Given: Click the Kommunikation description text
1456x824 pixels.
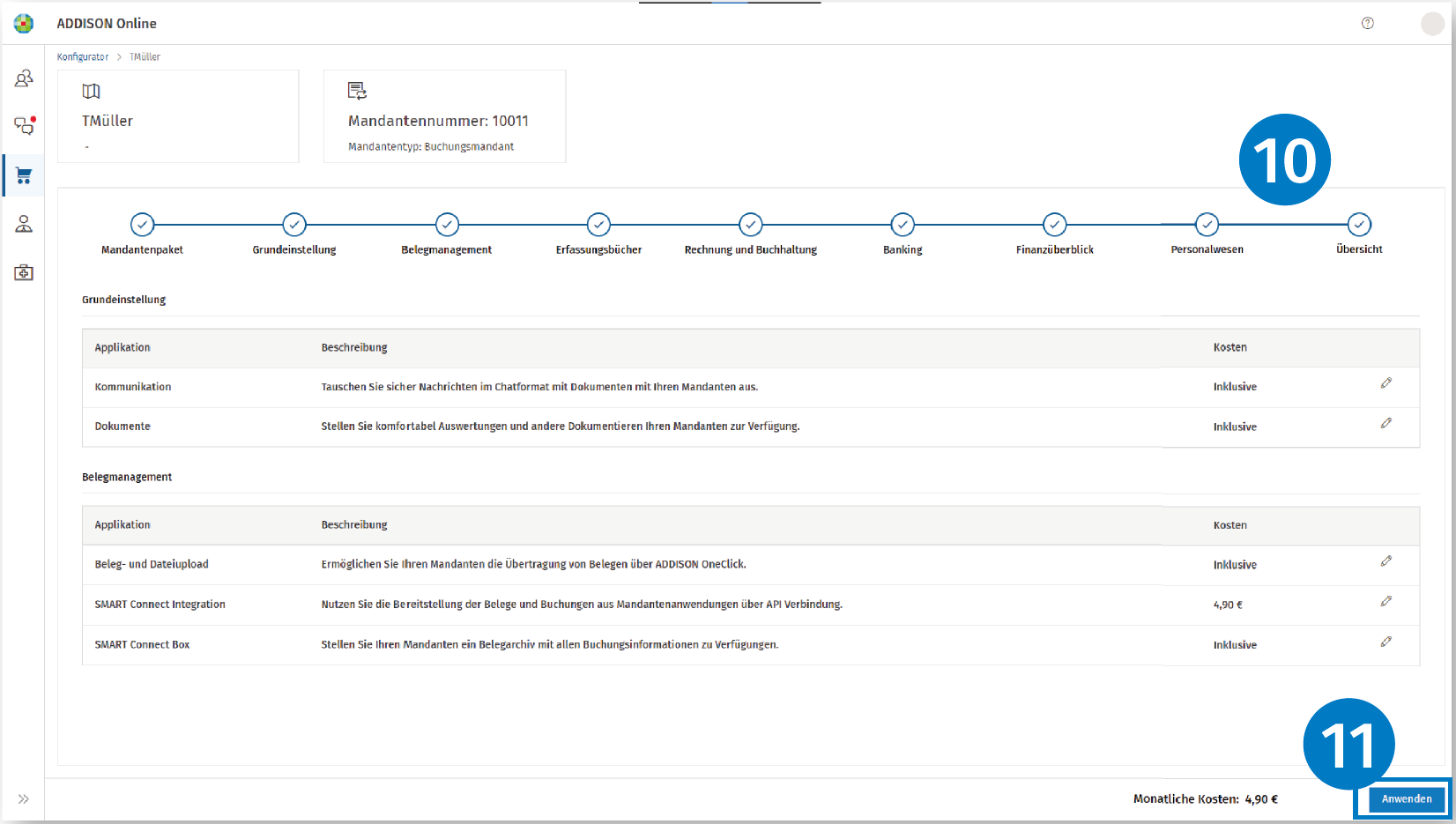Looking at the screenshot, I should [539, 387].
